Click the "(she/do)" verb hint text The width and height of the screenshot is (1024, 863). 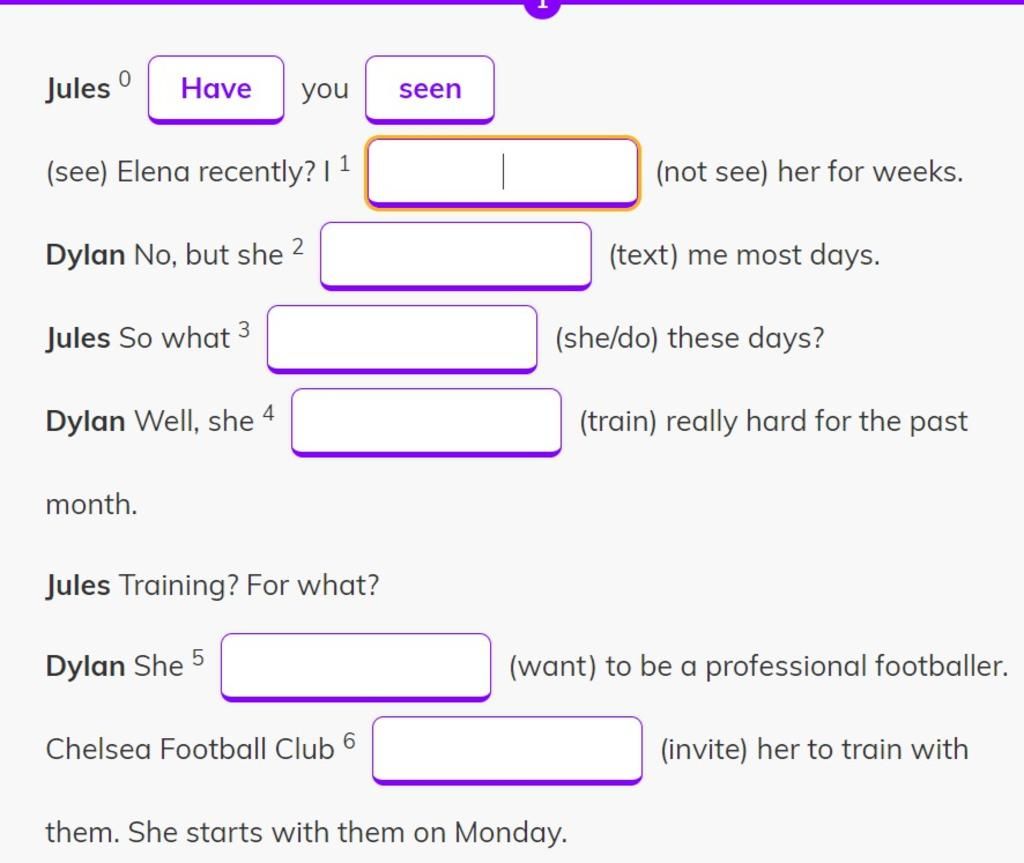607,338
